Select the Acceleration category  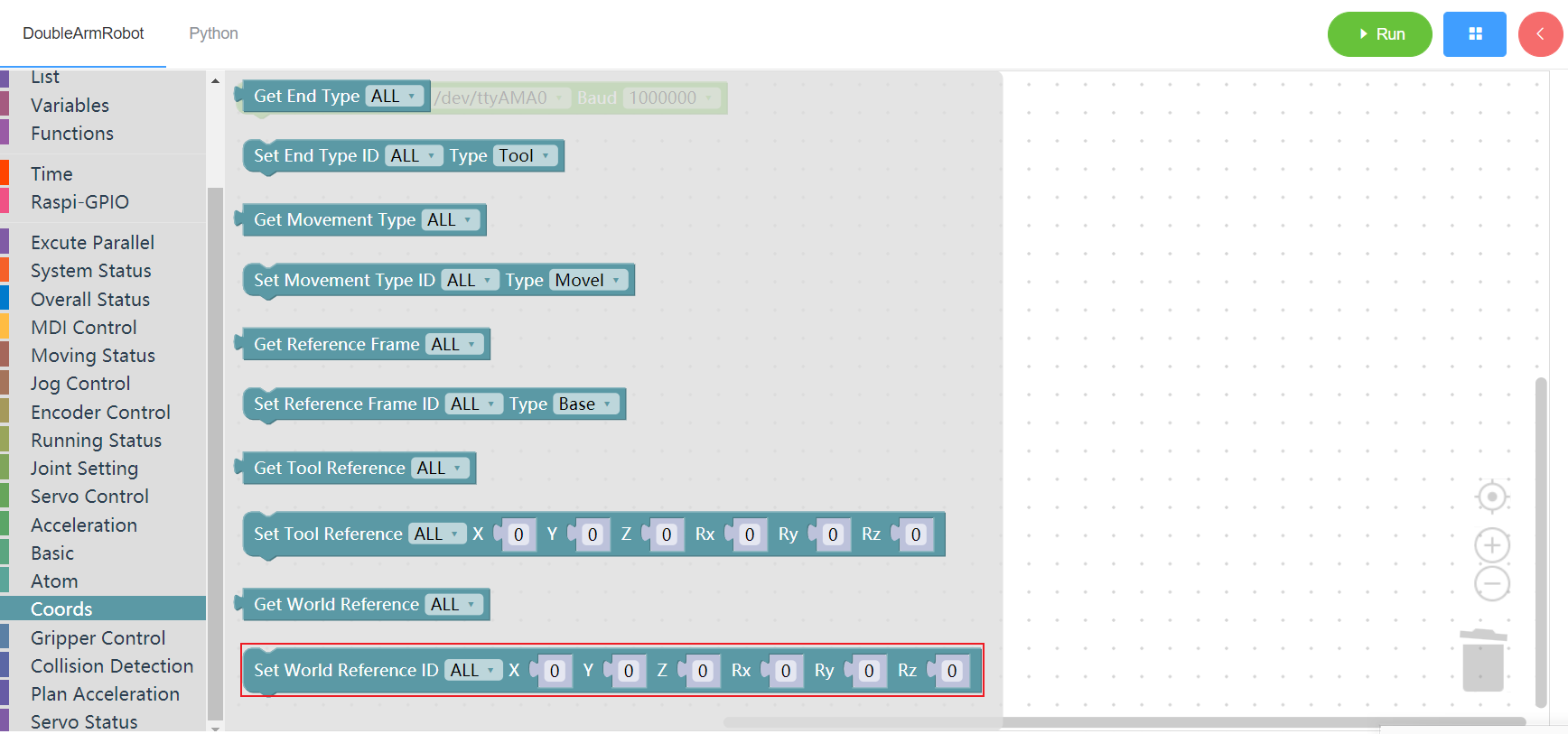pyautogui.click(x=103, y=525)
